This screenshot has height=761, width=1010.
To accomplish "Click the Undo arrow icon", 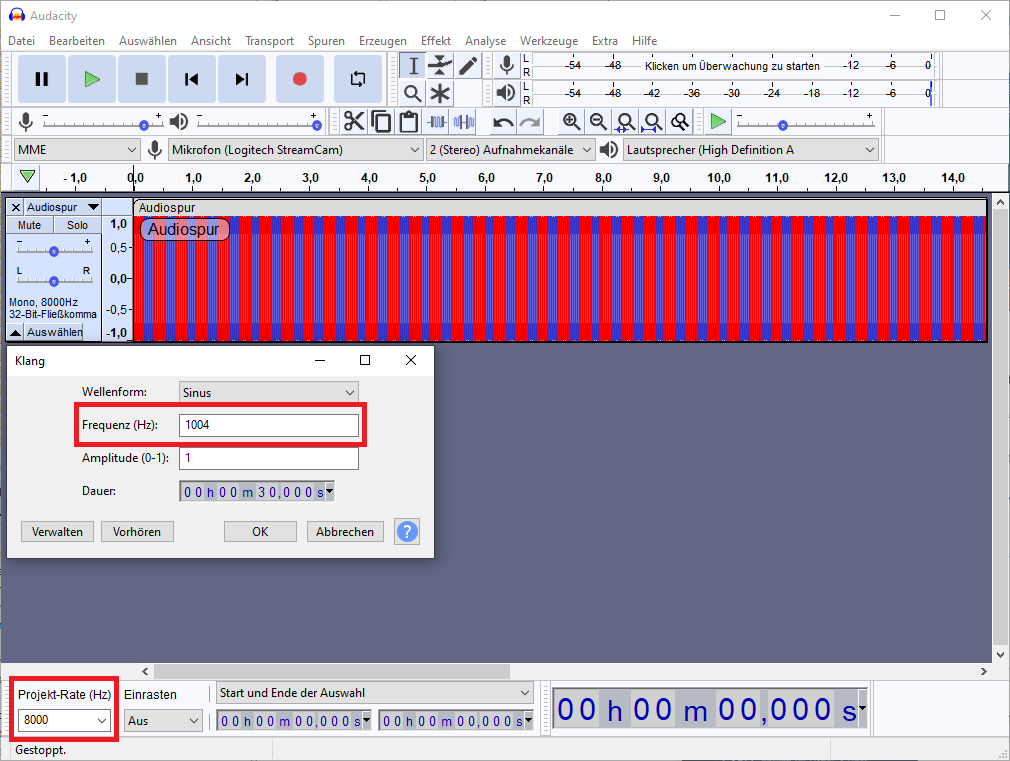I will [503, 122].
